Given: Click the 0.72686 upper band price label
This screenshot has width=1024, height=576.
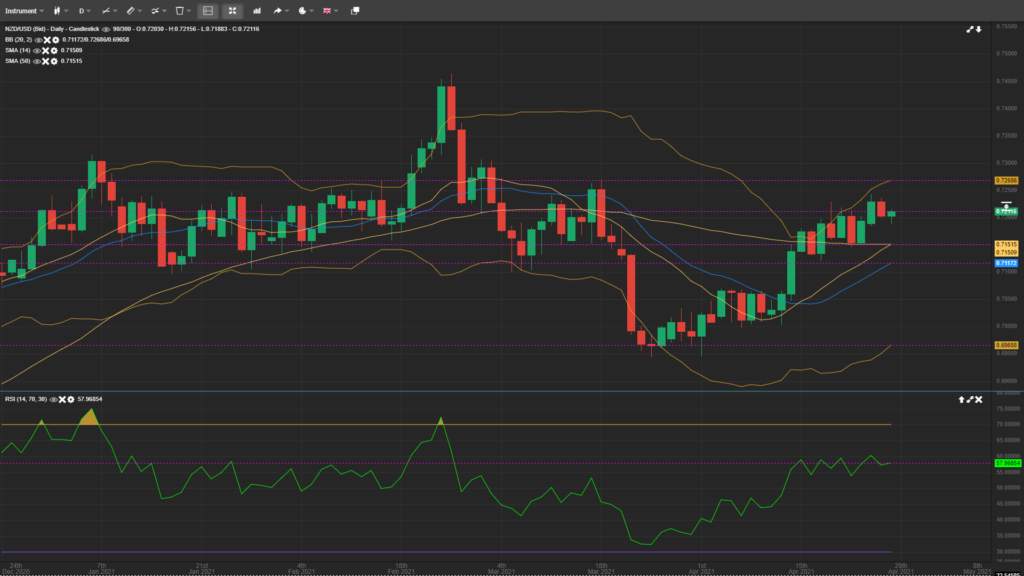Looking at the screenshot, I should coord(1006,180).
